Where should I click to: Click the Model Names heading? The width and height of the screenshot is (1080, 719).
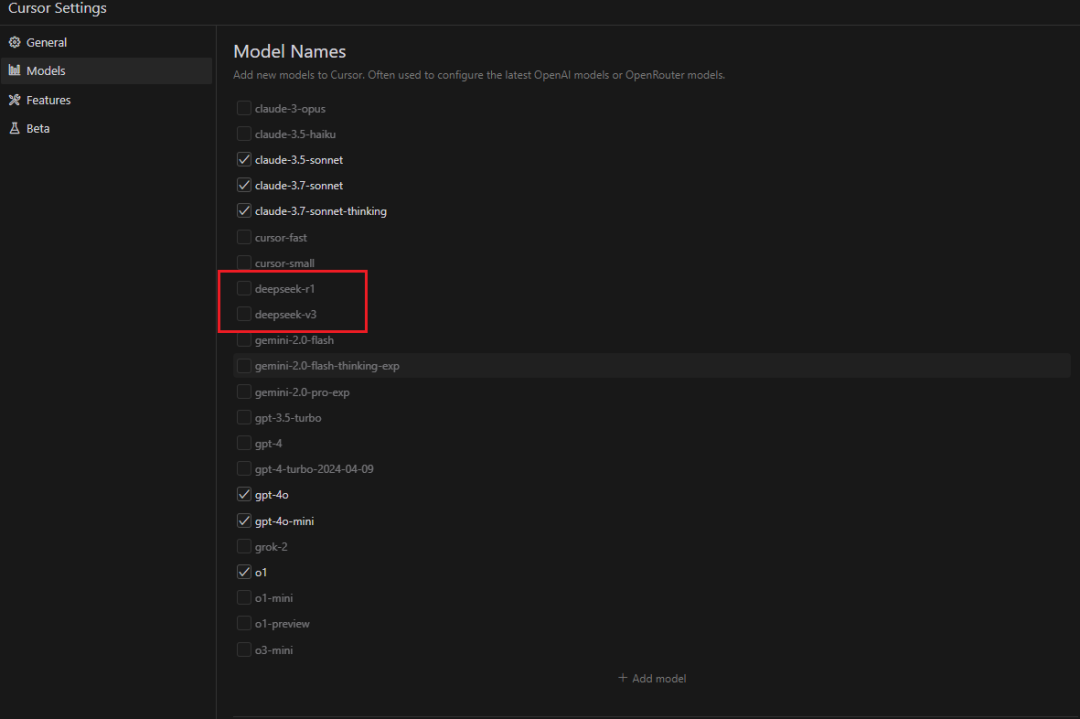[x=289, y=52]
